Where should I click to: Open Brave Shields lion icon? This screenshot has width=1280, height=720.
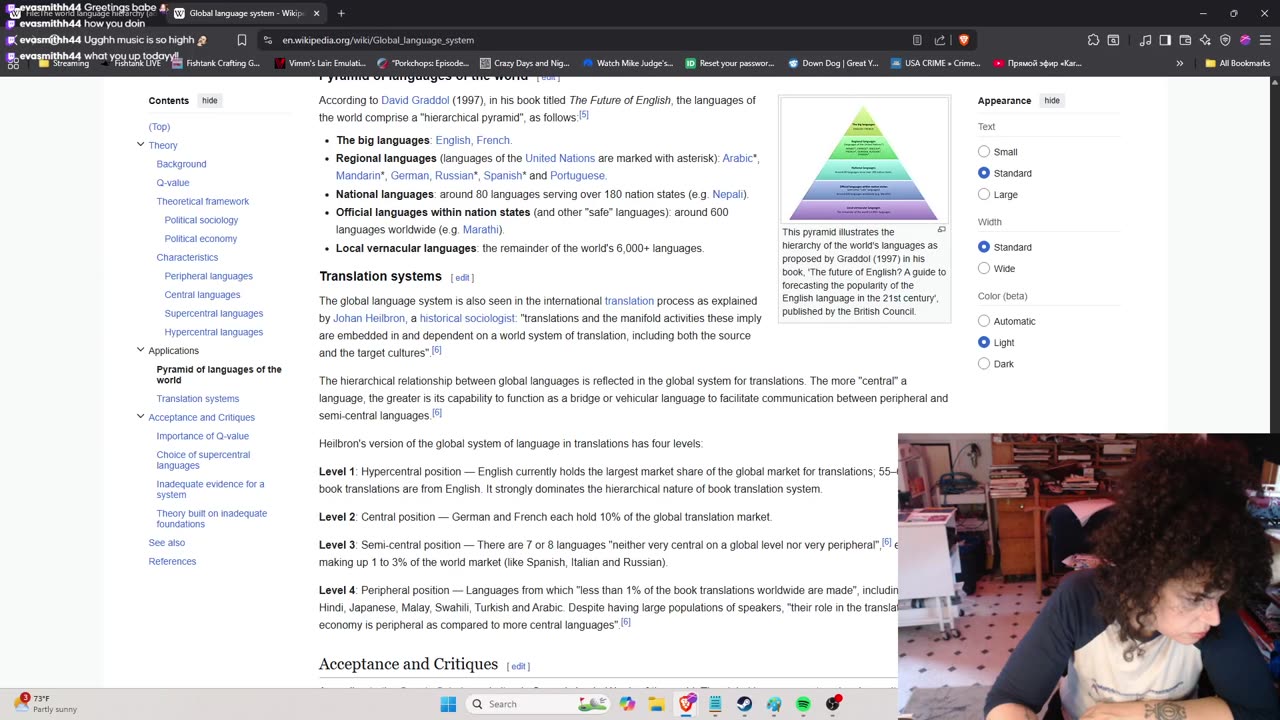coord(964,40)
